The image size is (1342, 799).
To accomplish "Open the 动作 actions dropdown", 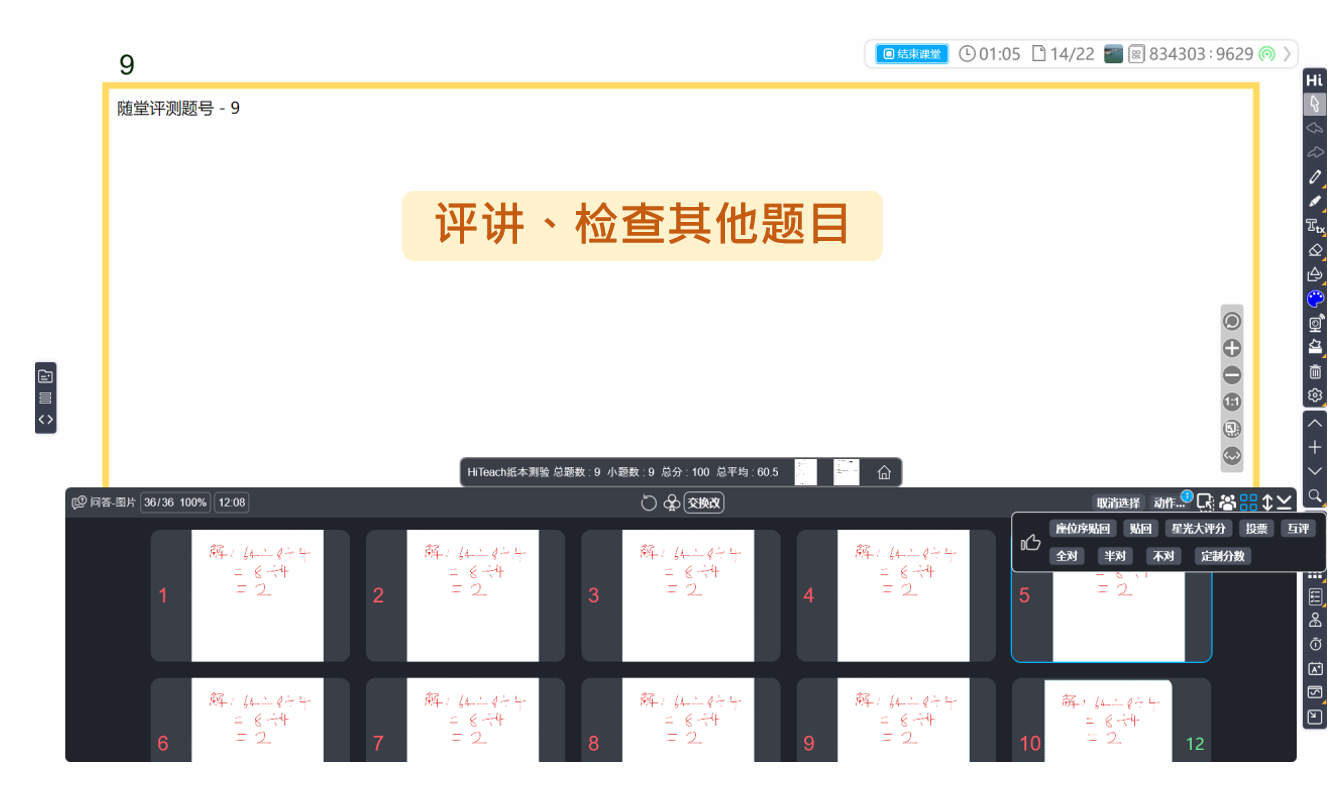I will [1167, 503].
